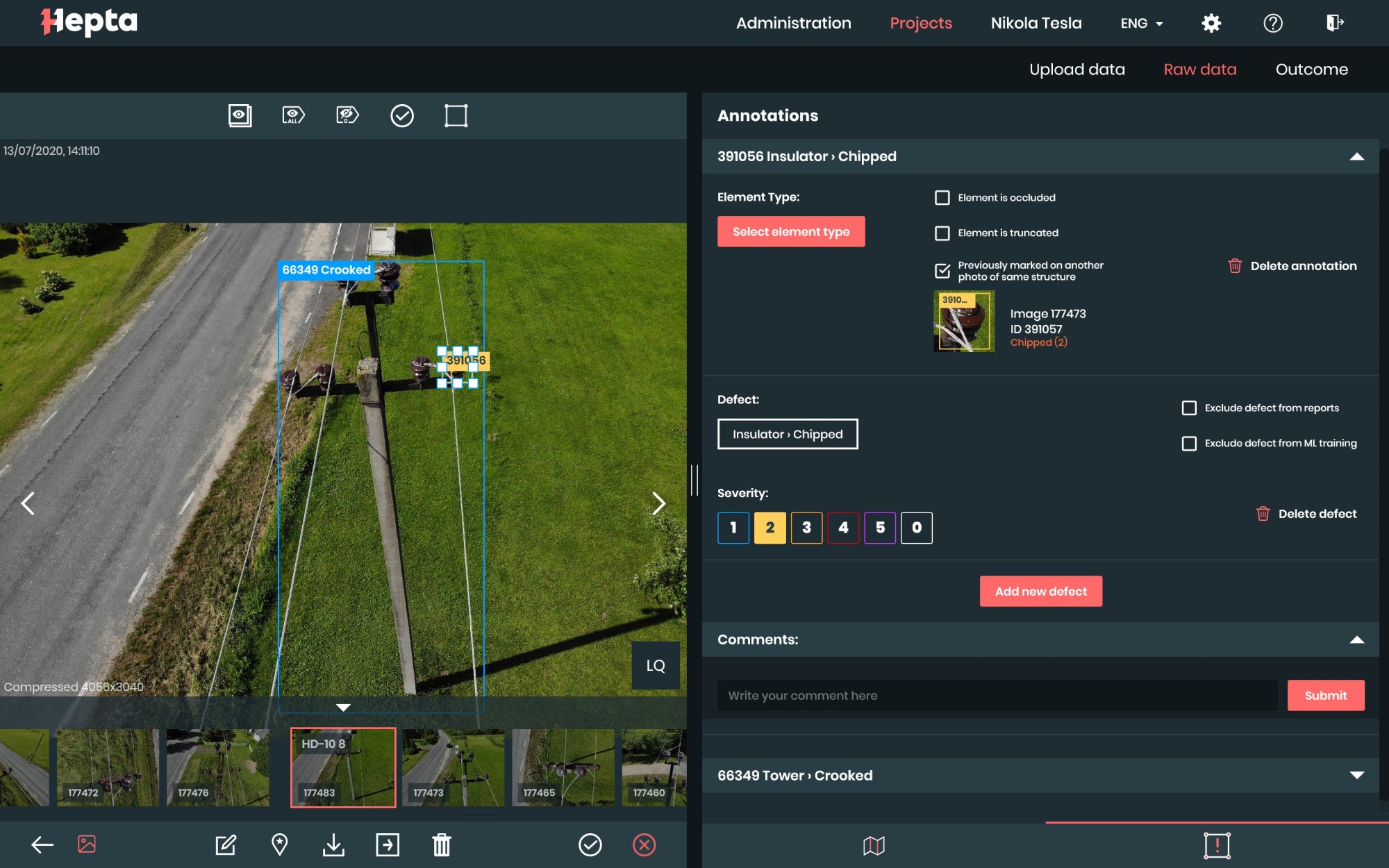This screenshot has width=1389, height=868.
Task: Toggle Element is occluded checkbox
Action: pos(941,197)
